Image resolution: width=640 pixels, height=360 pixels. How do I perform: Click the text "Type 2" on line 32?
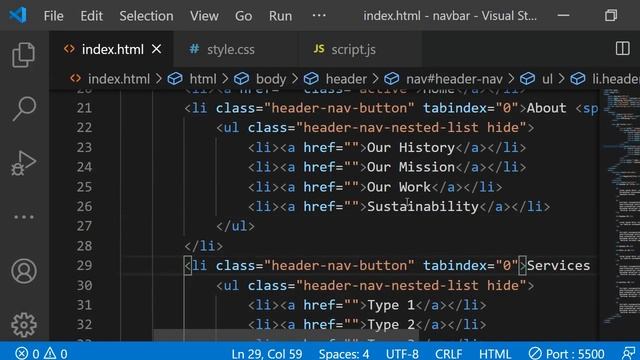391,324
